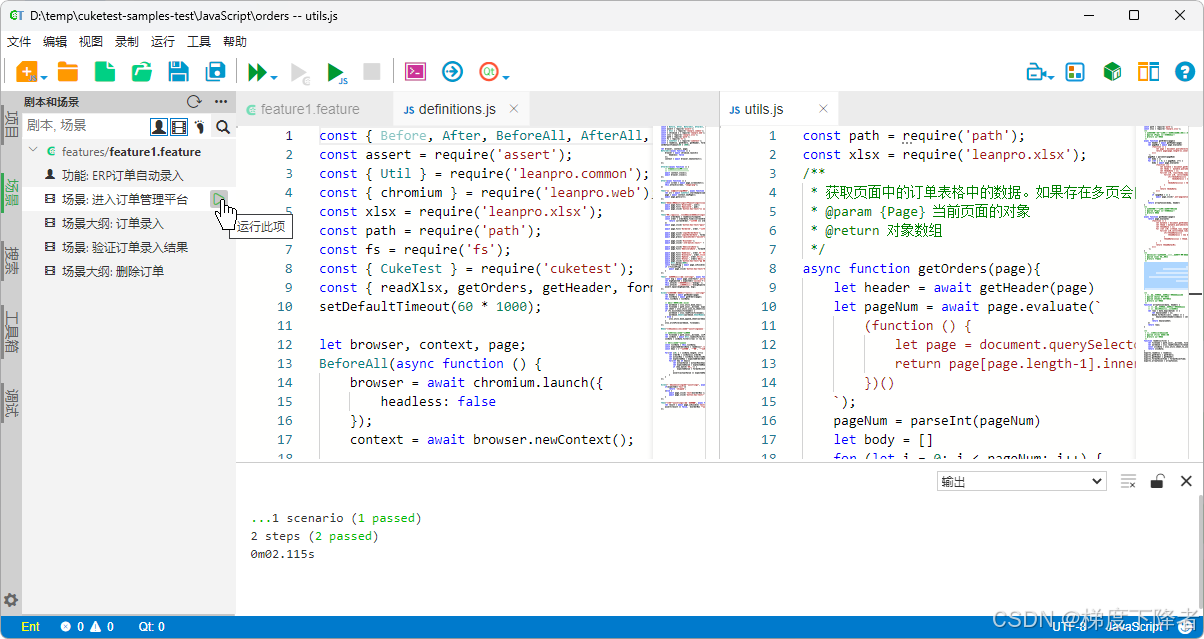Open settings via the gear icon
1204x639 pixels.
(11, 600)
